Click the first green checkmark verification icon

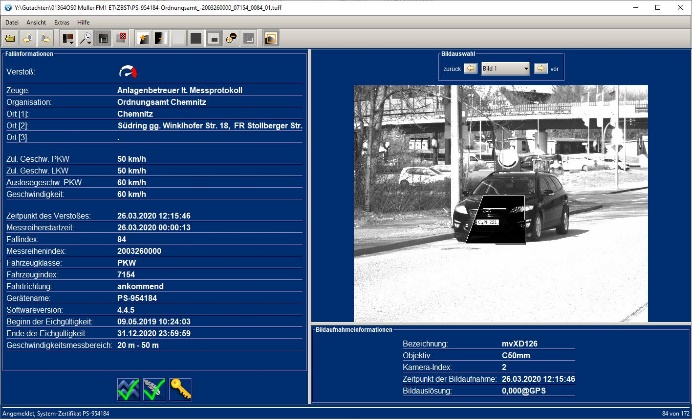pos(127,389)
